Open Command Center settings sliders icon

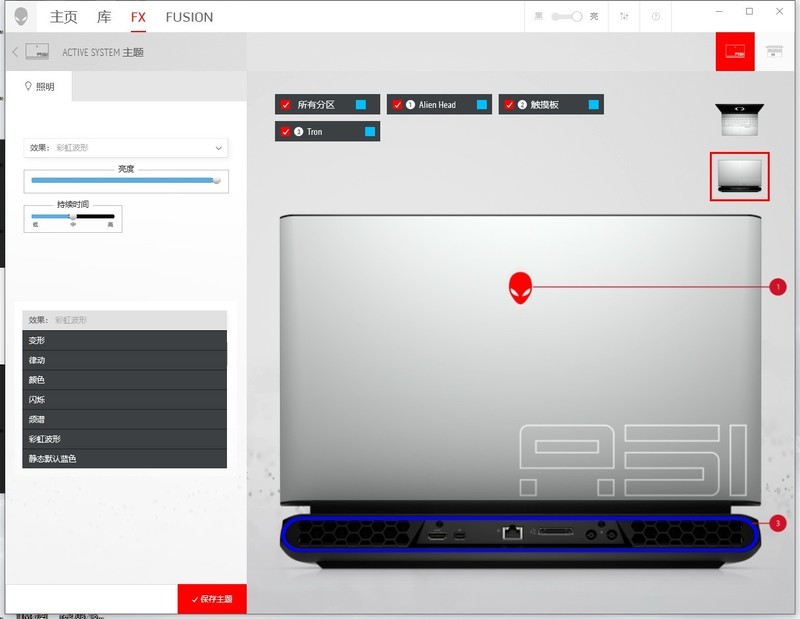coord(623,16)
